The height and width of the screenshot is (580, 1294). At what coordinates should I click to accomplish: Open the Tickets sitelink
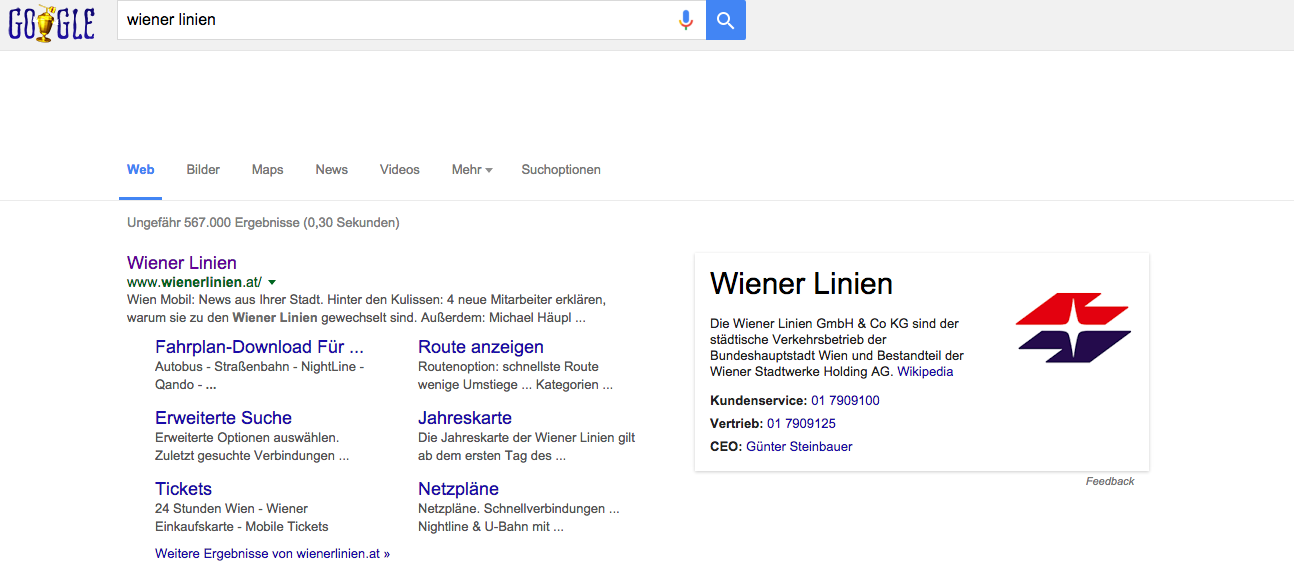(x=184, y=489)
